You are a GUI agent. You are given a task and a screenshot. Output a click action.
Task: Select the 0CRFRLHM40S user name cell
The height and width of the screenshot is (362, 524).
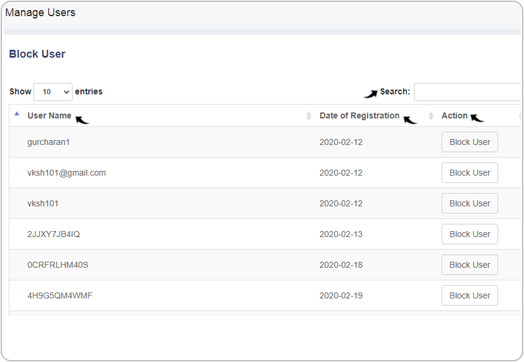tap(57, 265)
